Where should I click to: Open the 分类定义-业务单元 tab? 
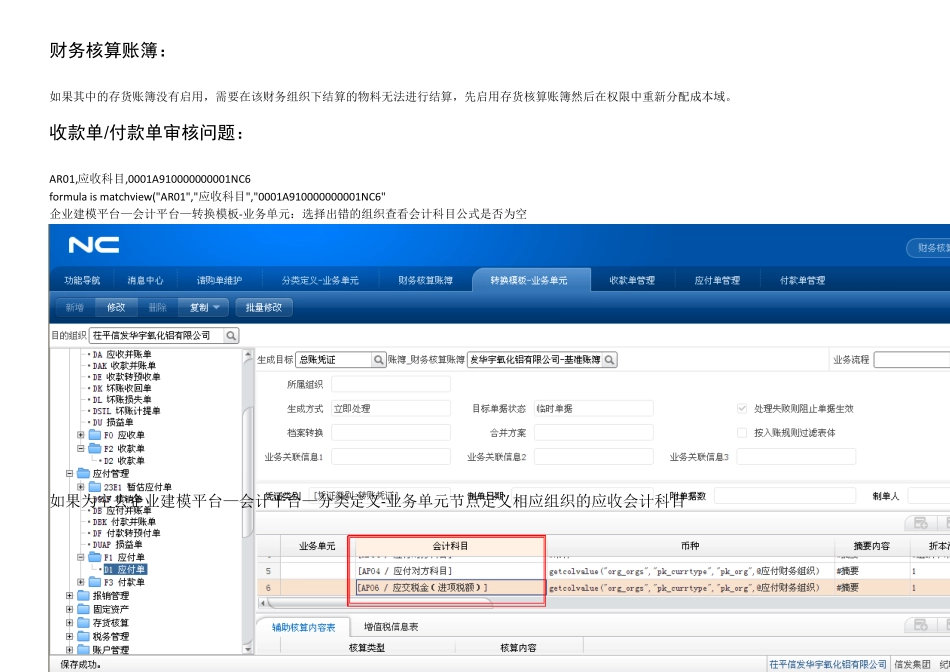[x=320, y=281]
